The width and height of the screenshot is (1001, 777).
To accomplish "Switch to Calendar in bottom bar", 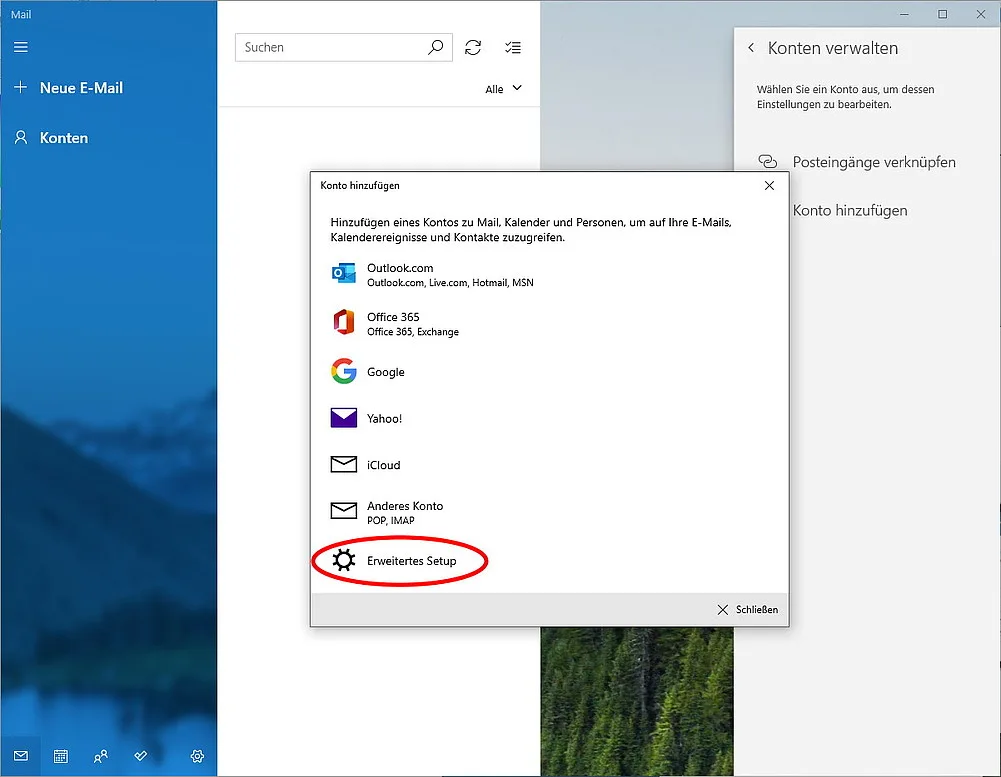I will click(x=61, y=756).
